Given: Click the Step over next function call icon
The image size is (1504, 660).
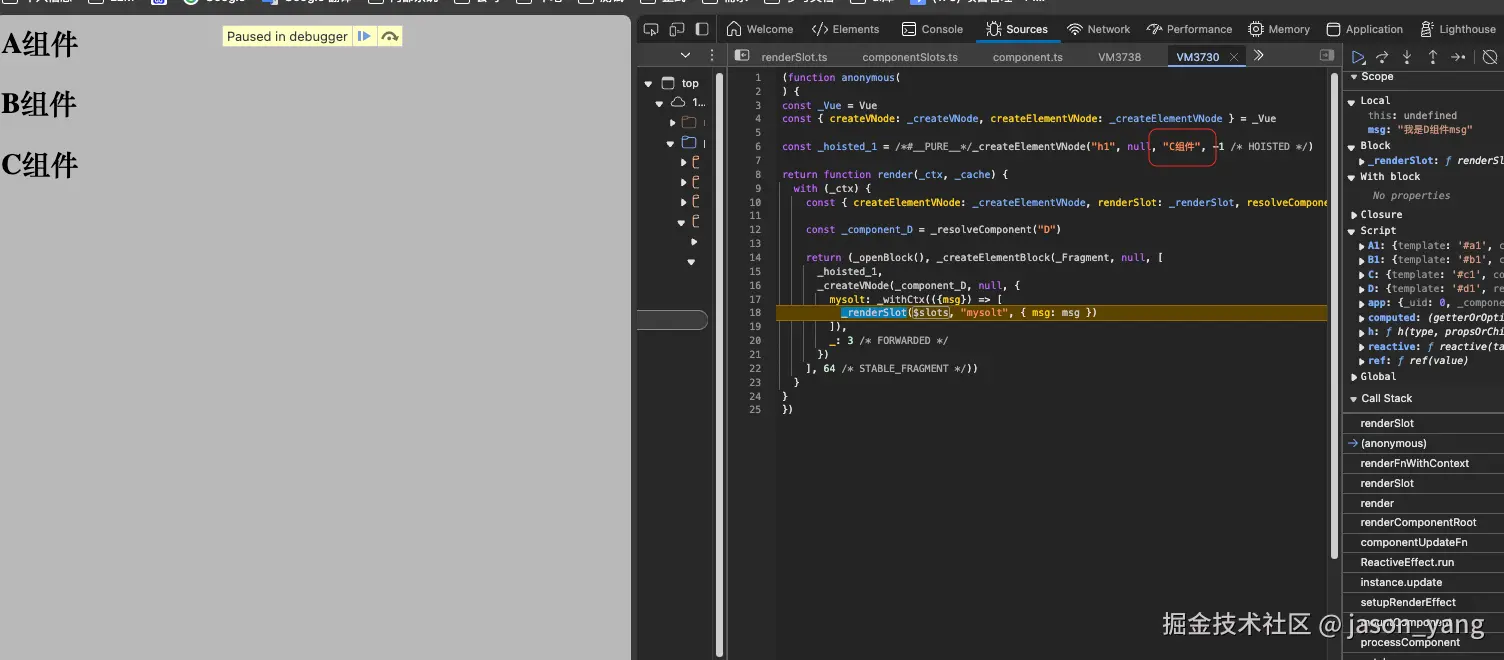Looking at the screenshot, I should click(x=1382, y=57).
